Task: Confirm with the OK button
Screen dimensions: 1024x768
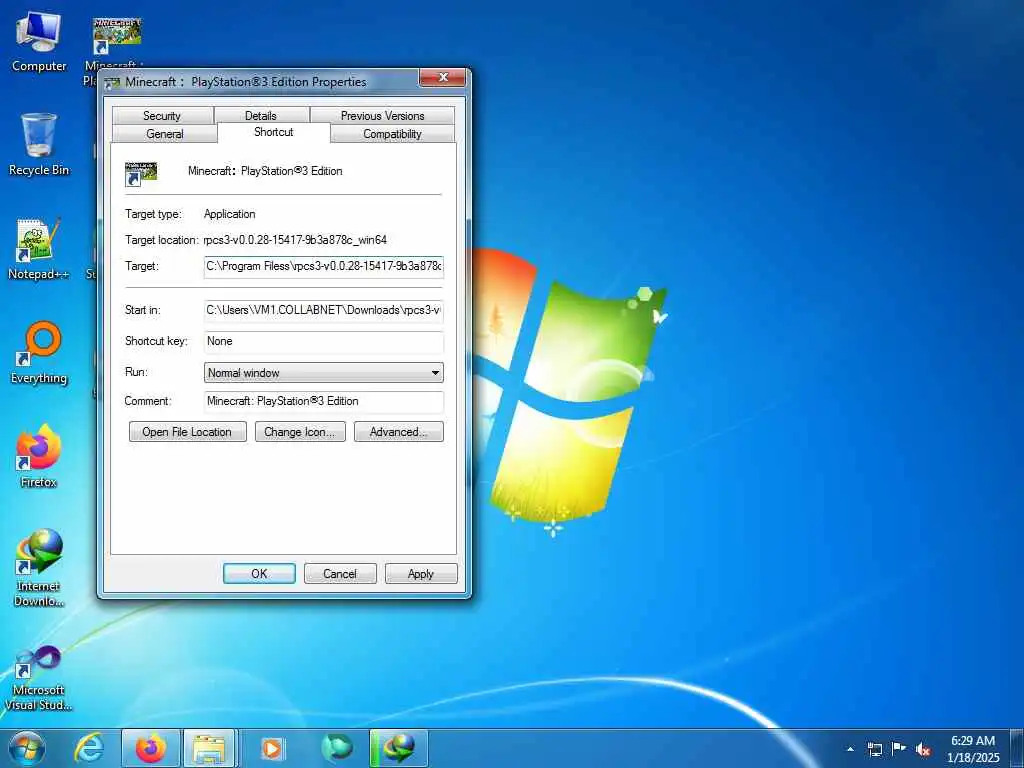Action: click(x=259, y=573)
